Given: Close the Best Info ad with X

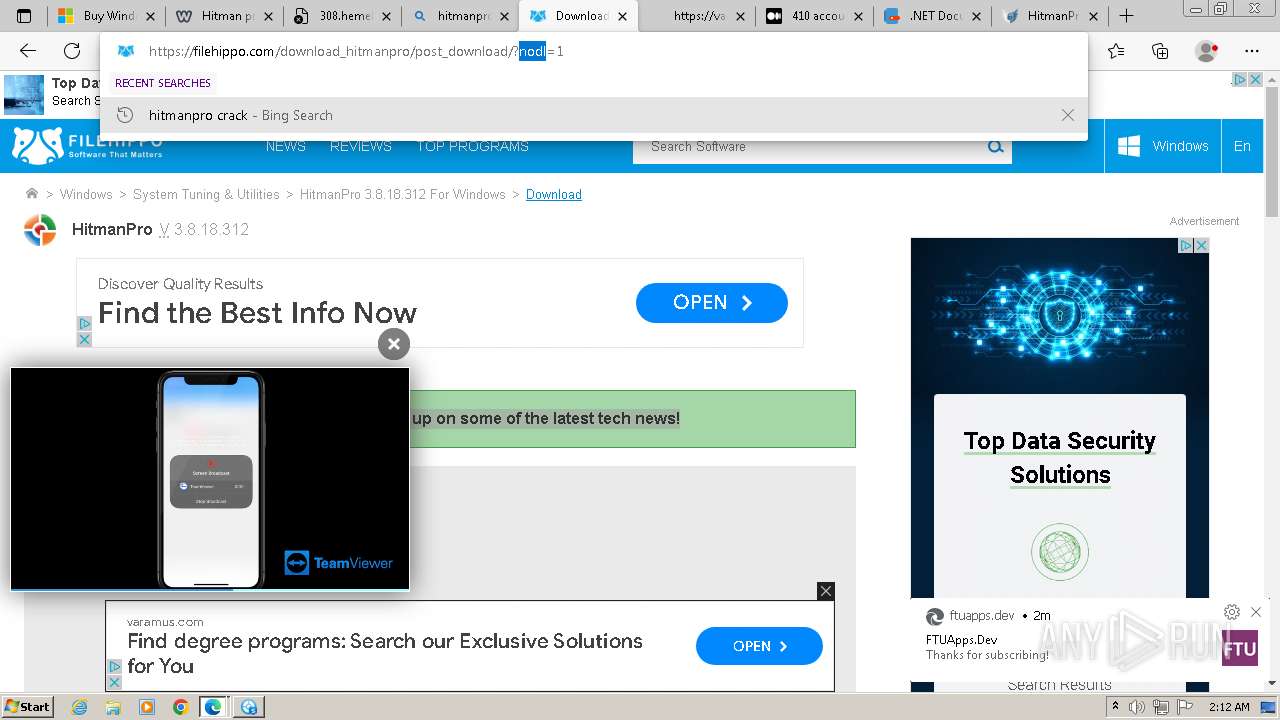Looking at the screenshot, I should point(84,340).
